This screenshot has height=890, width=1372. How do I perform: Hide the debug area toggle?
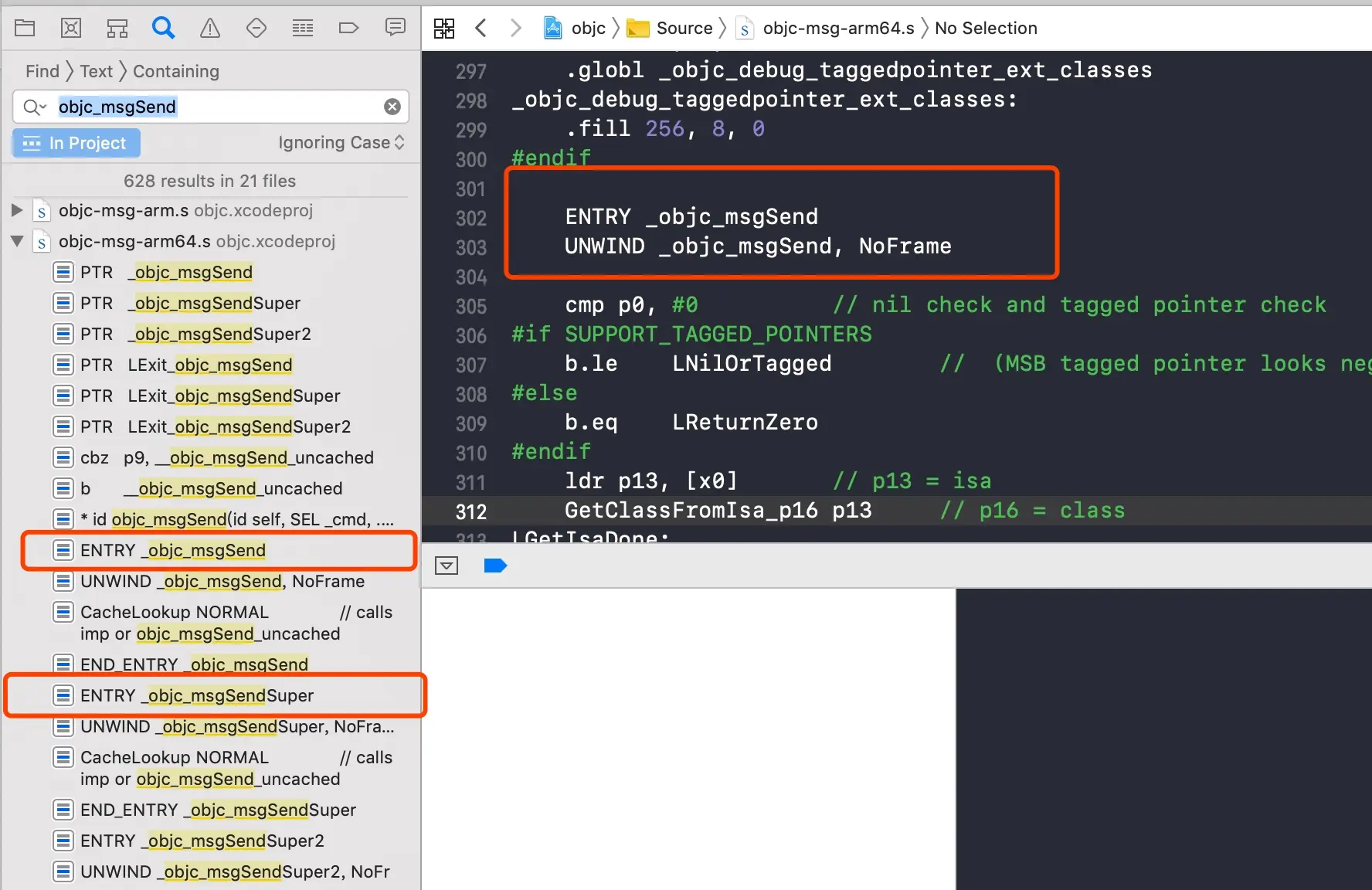click(x=447, y=566)
